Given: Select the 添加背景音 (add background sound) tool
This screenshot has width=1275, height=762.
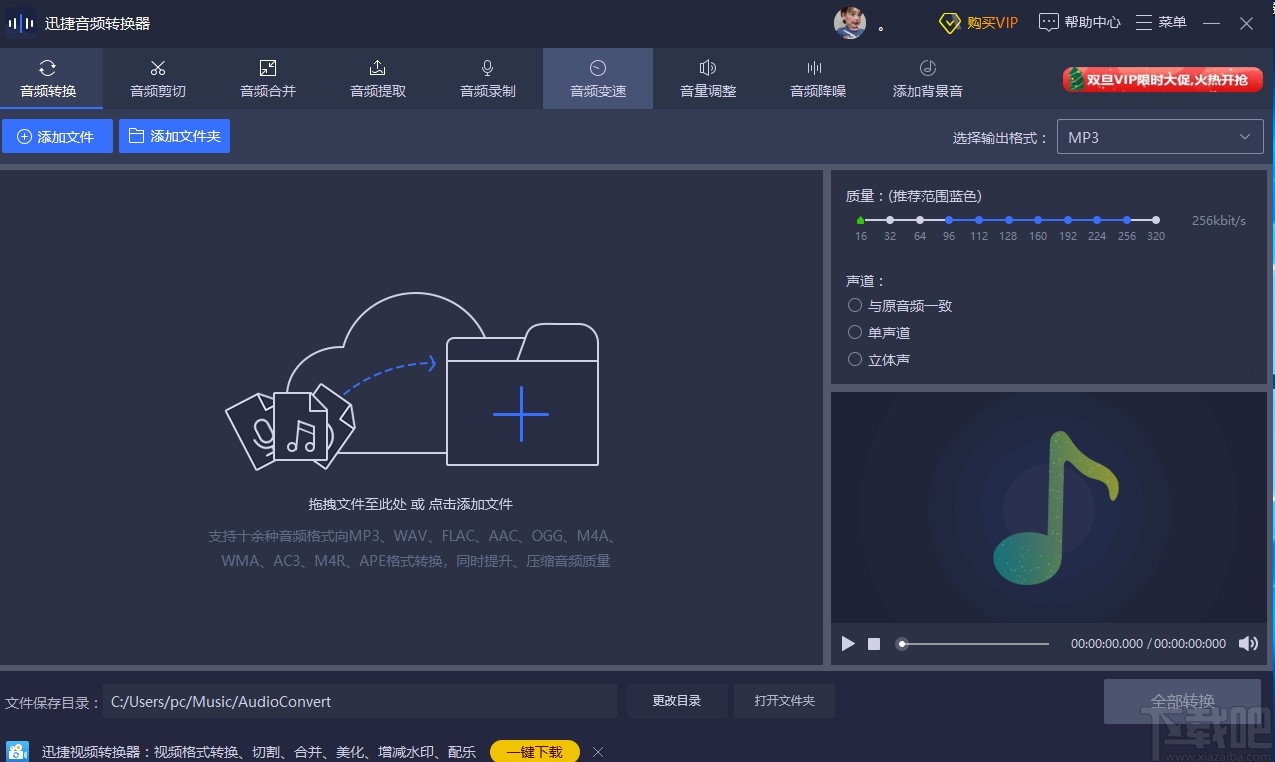Looking at the screenshot, I should coord(927,78).
